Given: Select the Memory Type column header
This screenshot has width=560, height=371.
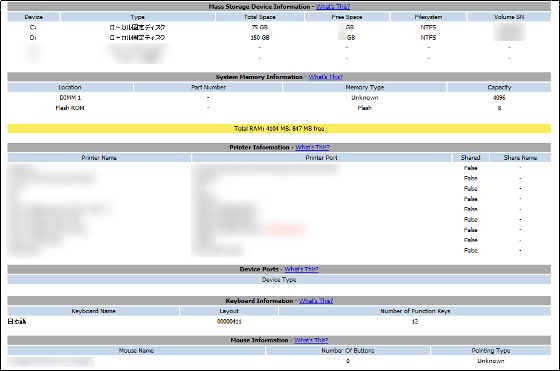Looking at the screenshot, I should pyautogui.click(x=365, y=87).
